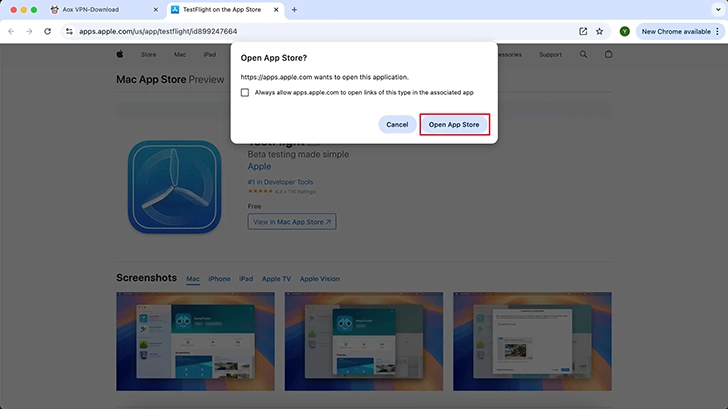Click #1 in Developer Tools link
This screenshot has width=728, height=409.
[x=280, y=182]
